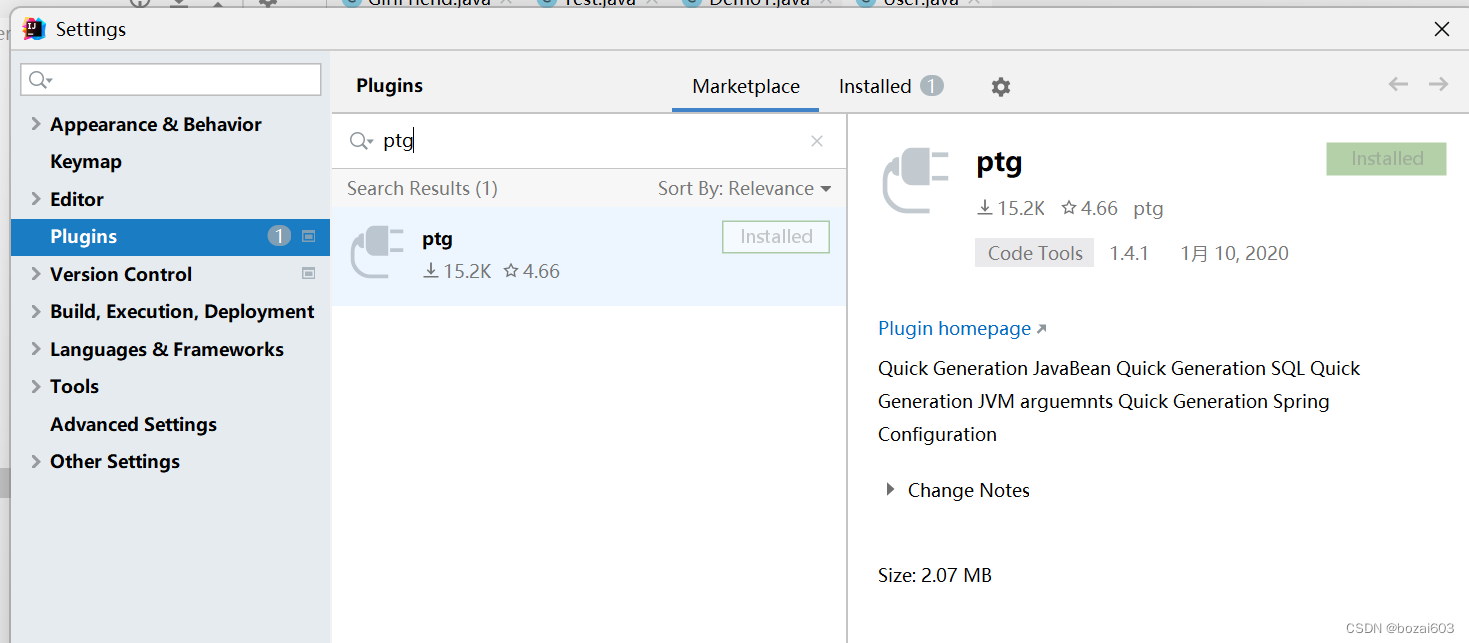Click the version 1.4.1 text

point(1129,253)
